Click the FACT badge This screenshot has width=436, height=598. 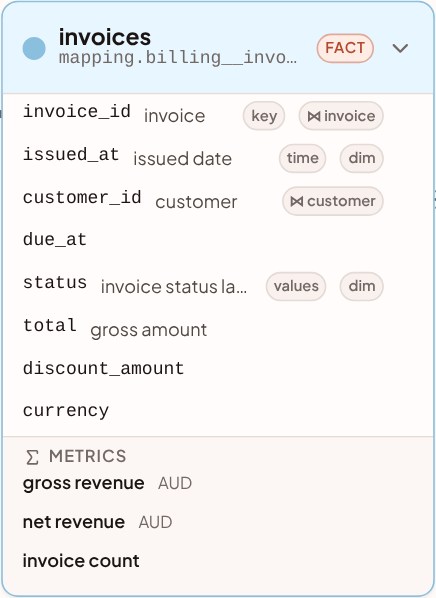point(345,48)
